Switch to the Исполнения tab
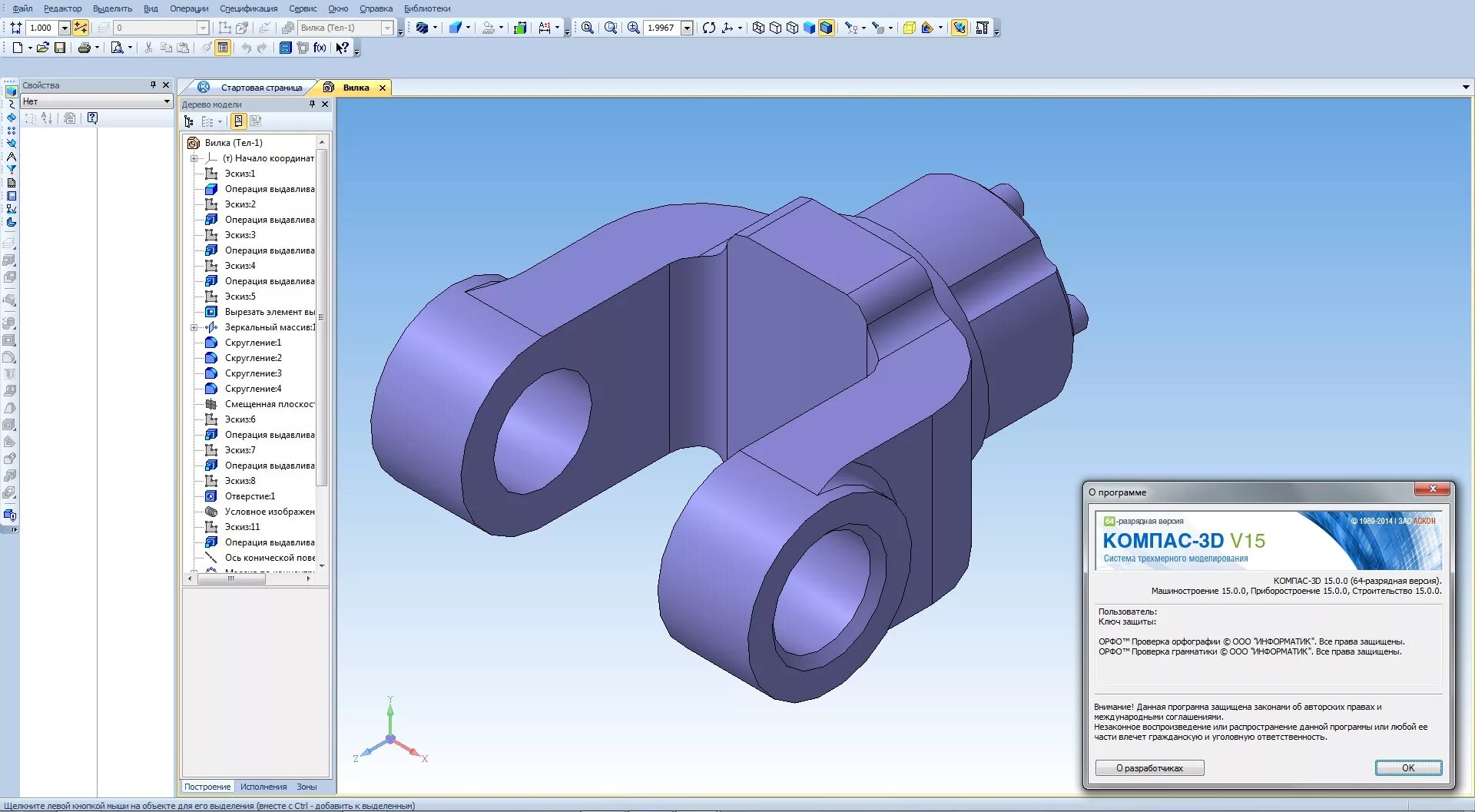This screenshot has width=1475, height=812. coord(264,787)
